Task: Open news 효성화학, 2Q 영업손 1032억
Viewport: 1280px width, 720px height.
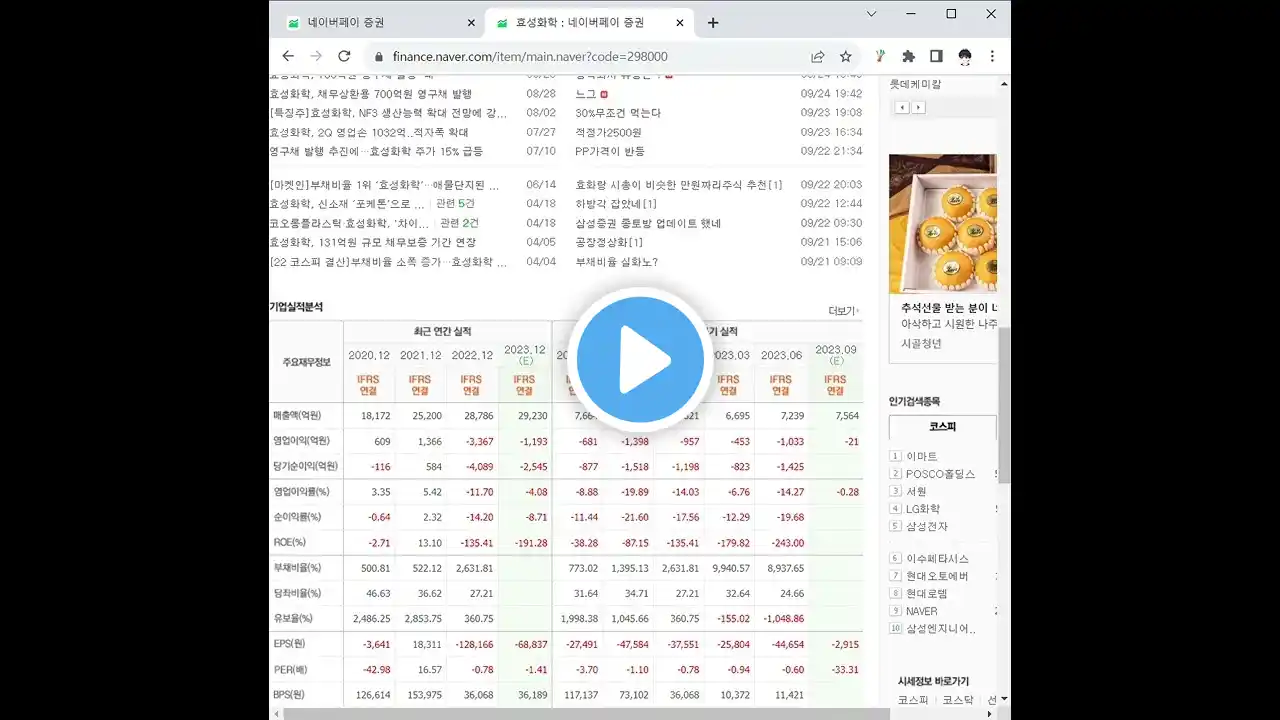Action: (x=369, y=132)
